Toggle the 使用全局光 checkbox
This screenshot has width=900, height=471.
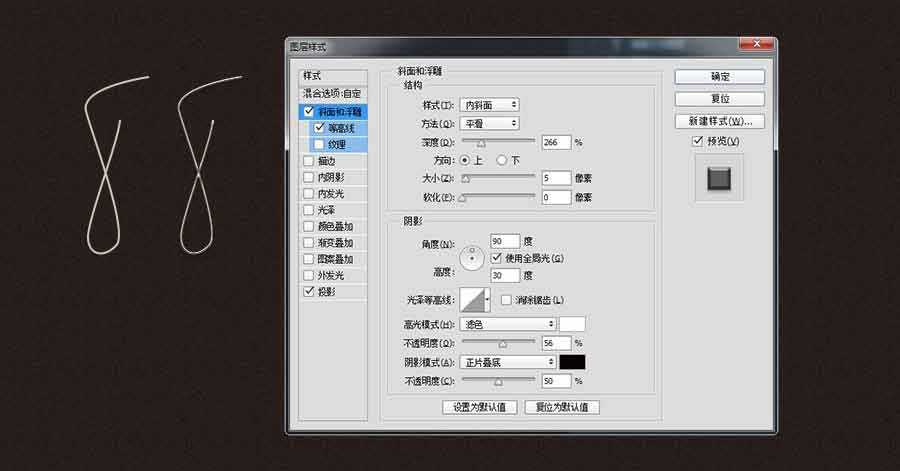(497, 258)
